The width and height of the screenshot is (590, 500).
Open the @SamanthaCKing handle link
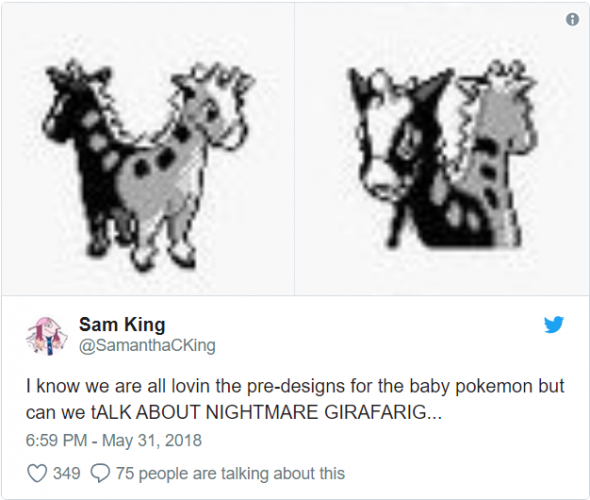(x=147, y=345)
